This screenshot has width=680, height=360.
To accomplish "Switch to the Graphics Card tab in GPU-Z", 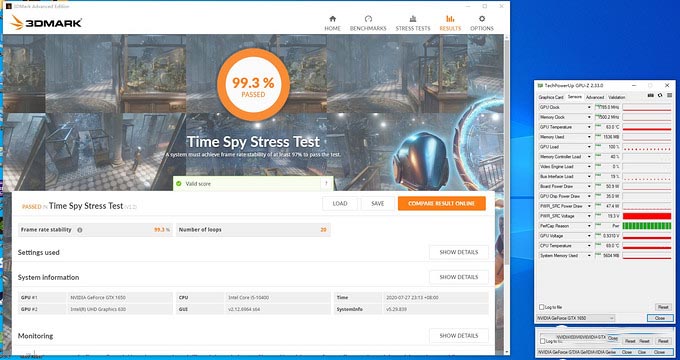I will click(551, 97).
